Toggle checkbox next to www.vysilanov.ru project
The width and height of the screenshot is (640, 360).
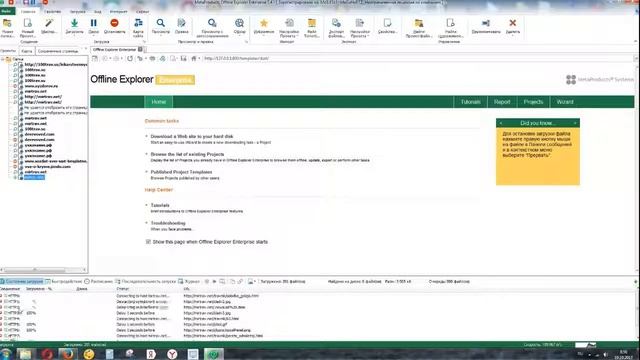[x=16, y=86]
